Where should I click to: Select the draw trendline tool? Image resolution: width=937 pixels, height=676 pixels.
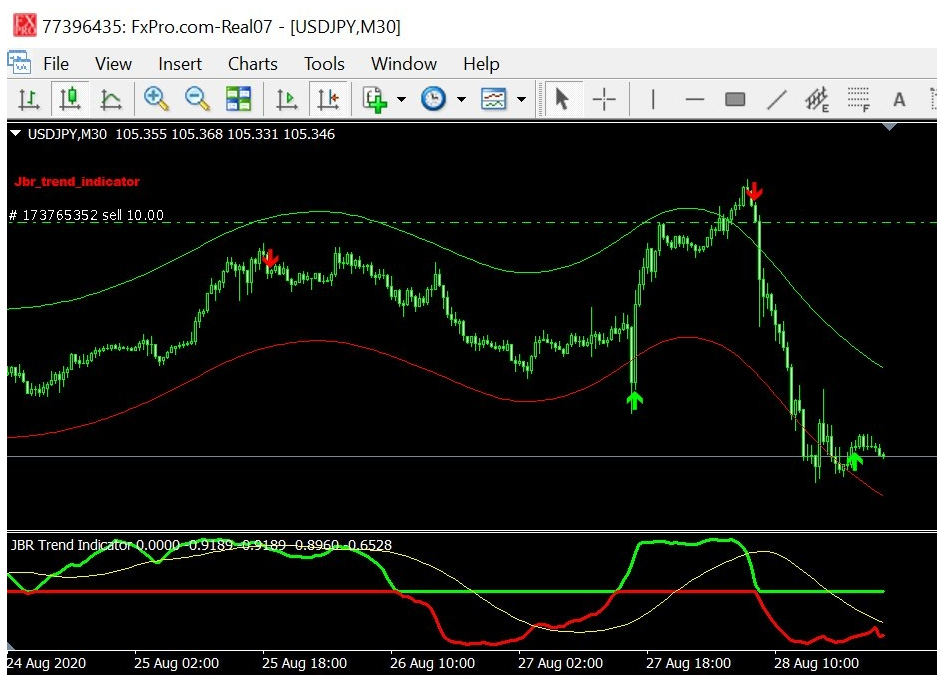tap(776, 99)
